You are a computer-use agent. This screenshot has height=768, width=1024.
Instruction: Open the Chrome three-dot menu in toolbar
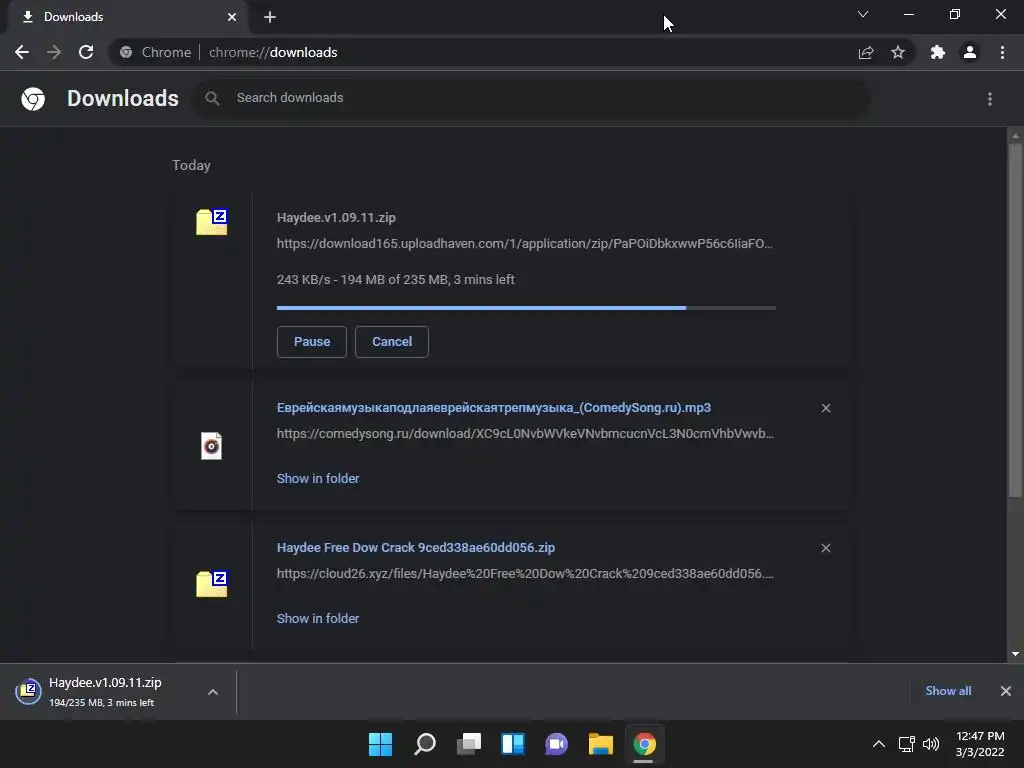coord(1002,52)
